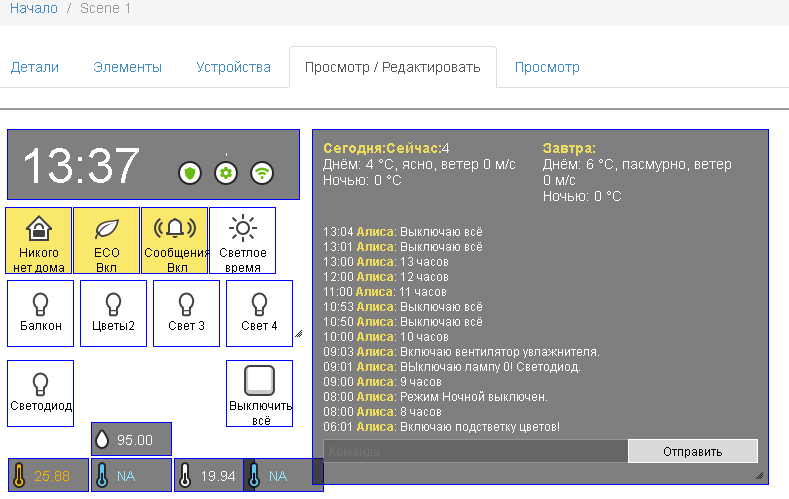This screenshot has width=789, height=499.
Task: Click the green Wi-Fi status icon
Action: (x=261, y=173)
